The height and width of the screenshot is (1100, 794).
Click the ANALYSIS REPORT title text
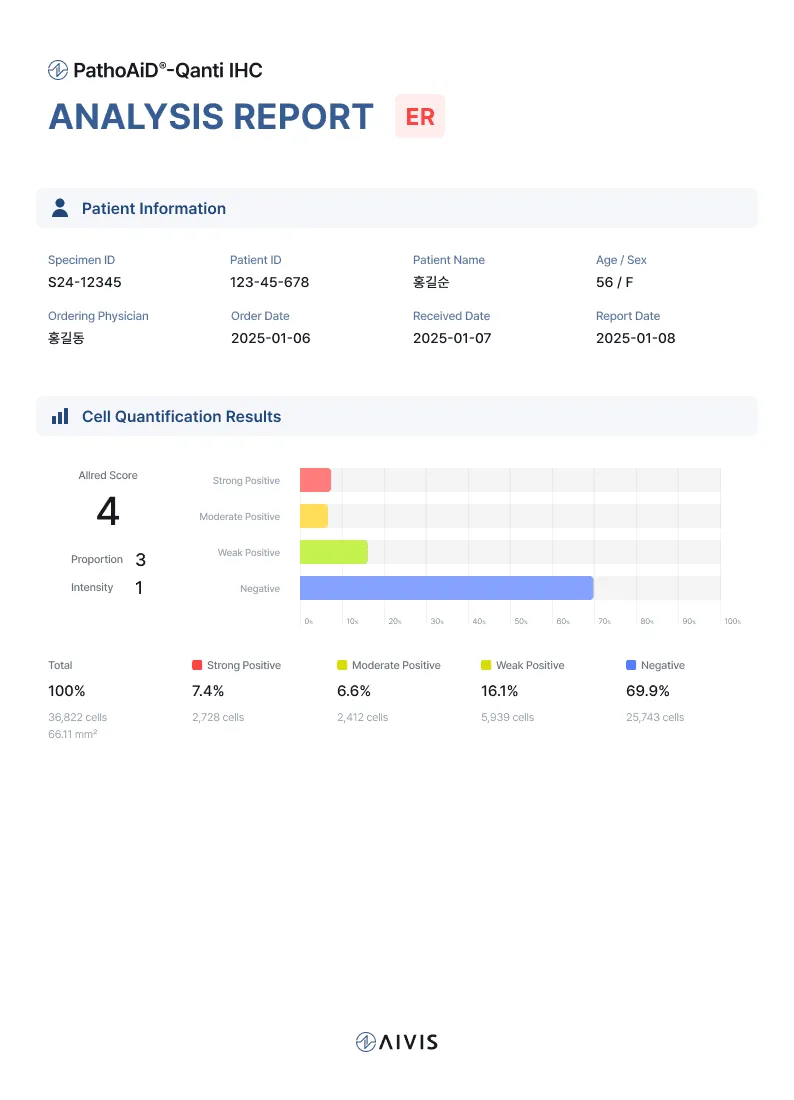(211, 117)
